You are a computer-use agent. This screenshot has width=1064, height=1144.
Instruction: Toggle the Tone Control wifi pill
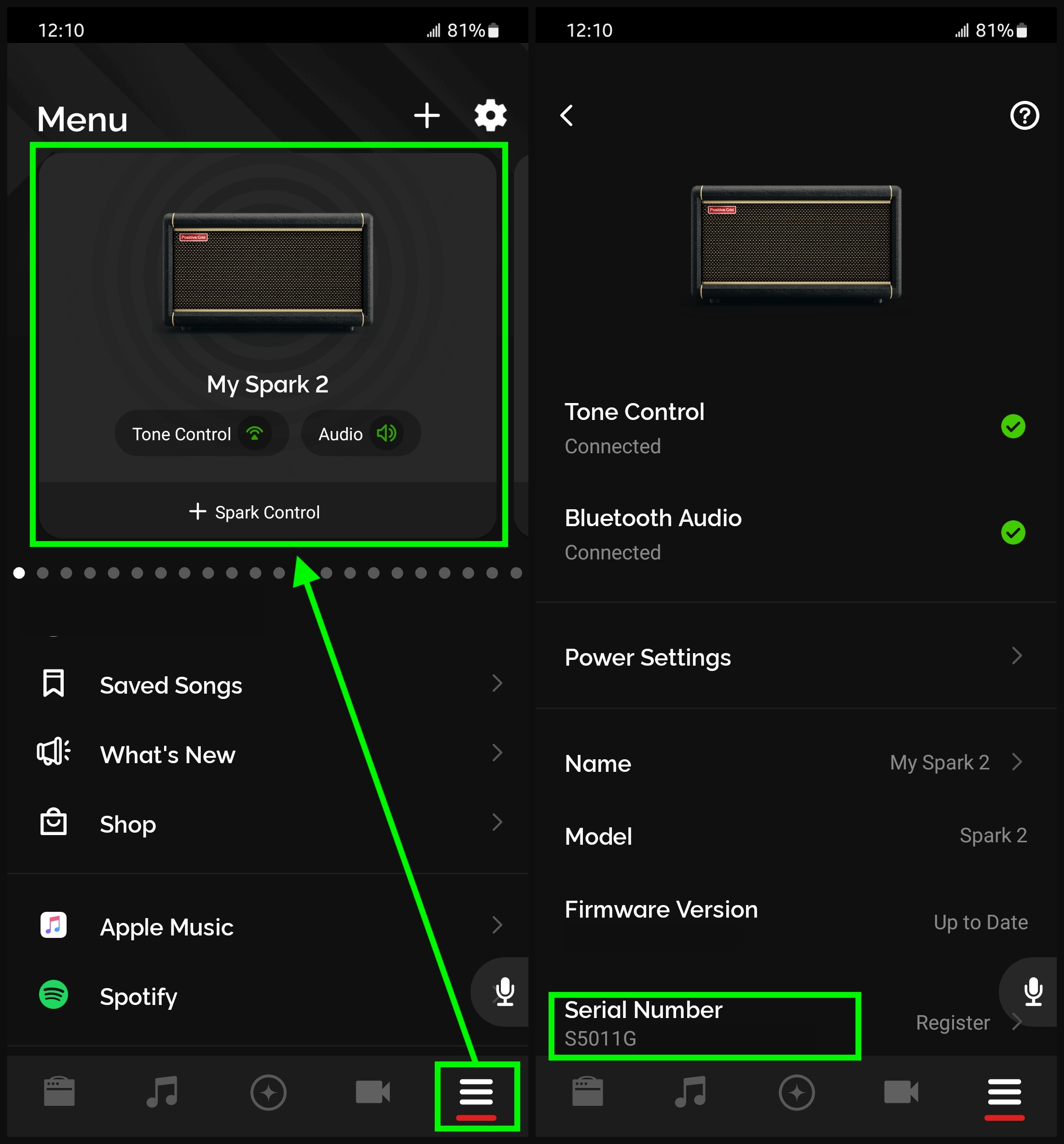tap(201, 434)
